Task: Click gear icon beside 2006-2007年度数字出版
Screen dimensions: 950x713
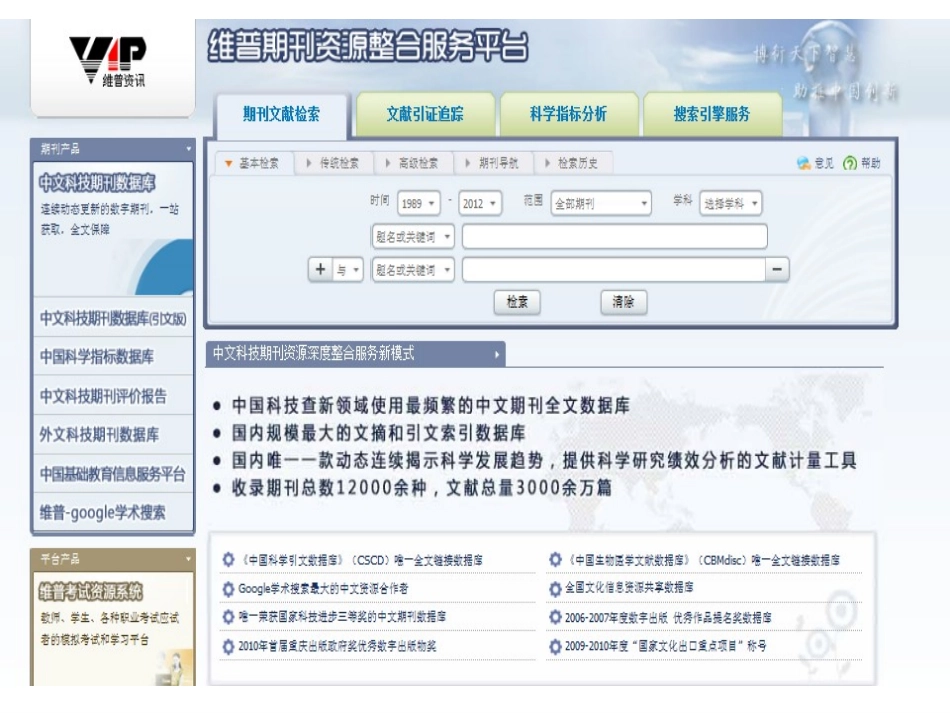Action: coord(555,617)
